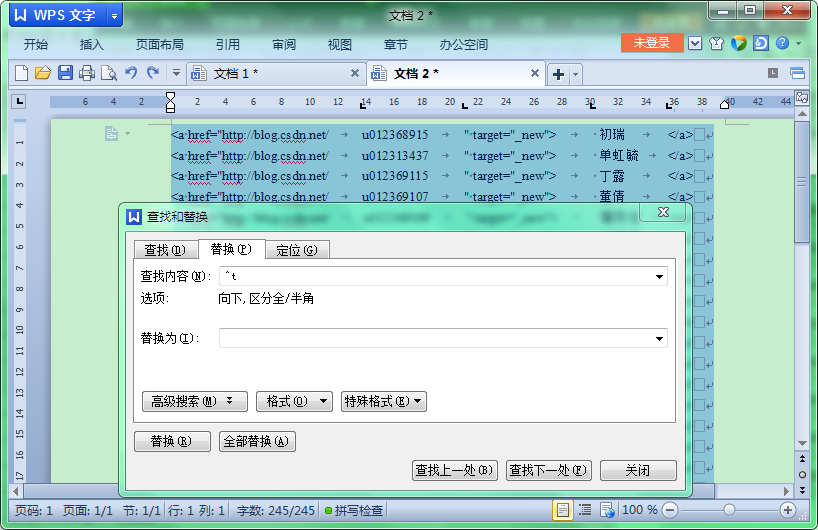Open the skin shirt icon
This screenshot has width=818, height=530.
click(x=716, y=43)
